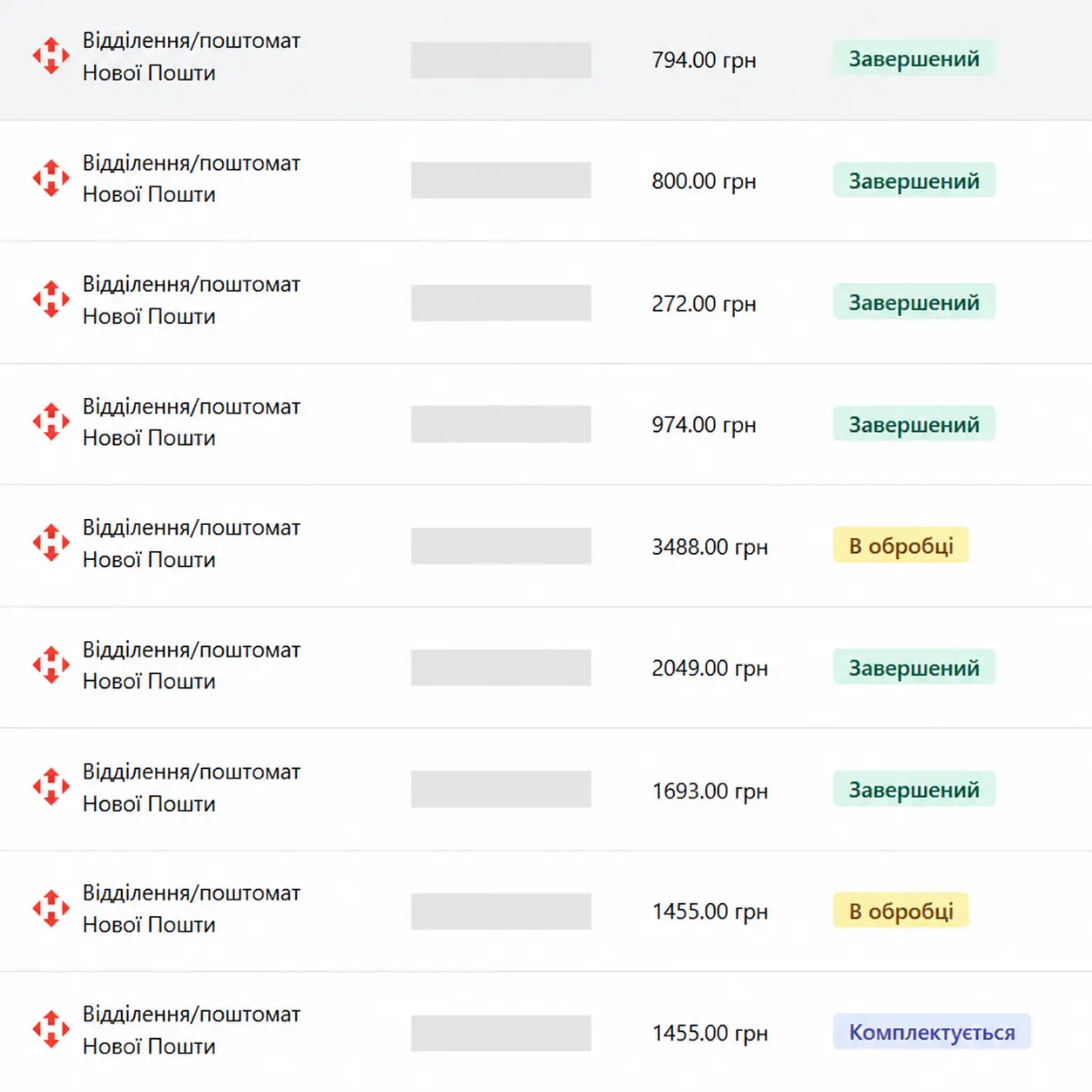Screen dimensions: 1092x1092
Task: Click Завершений badge for 1693.00 грн order
Action: tap(914, 790)
